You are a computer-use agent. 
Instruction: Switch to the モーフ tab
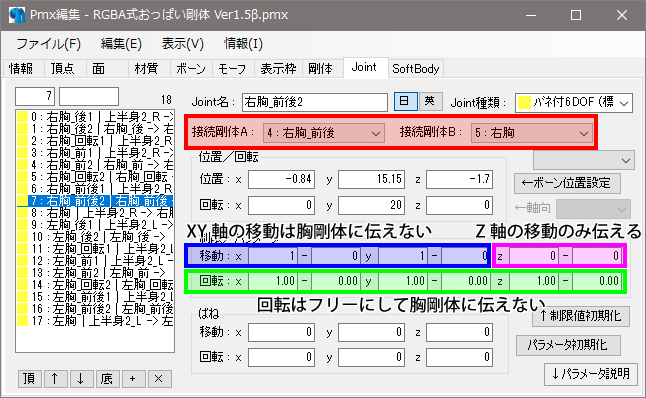pyautogui.click(x=232, y=68)
